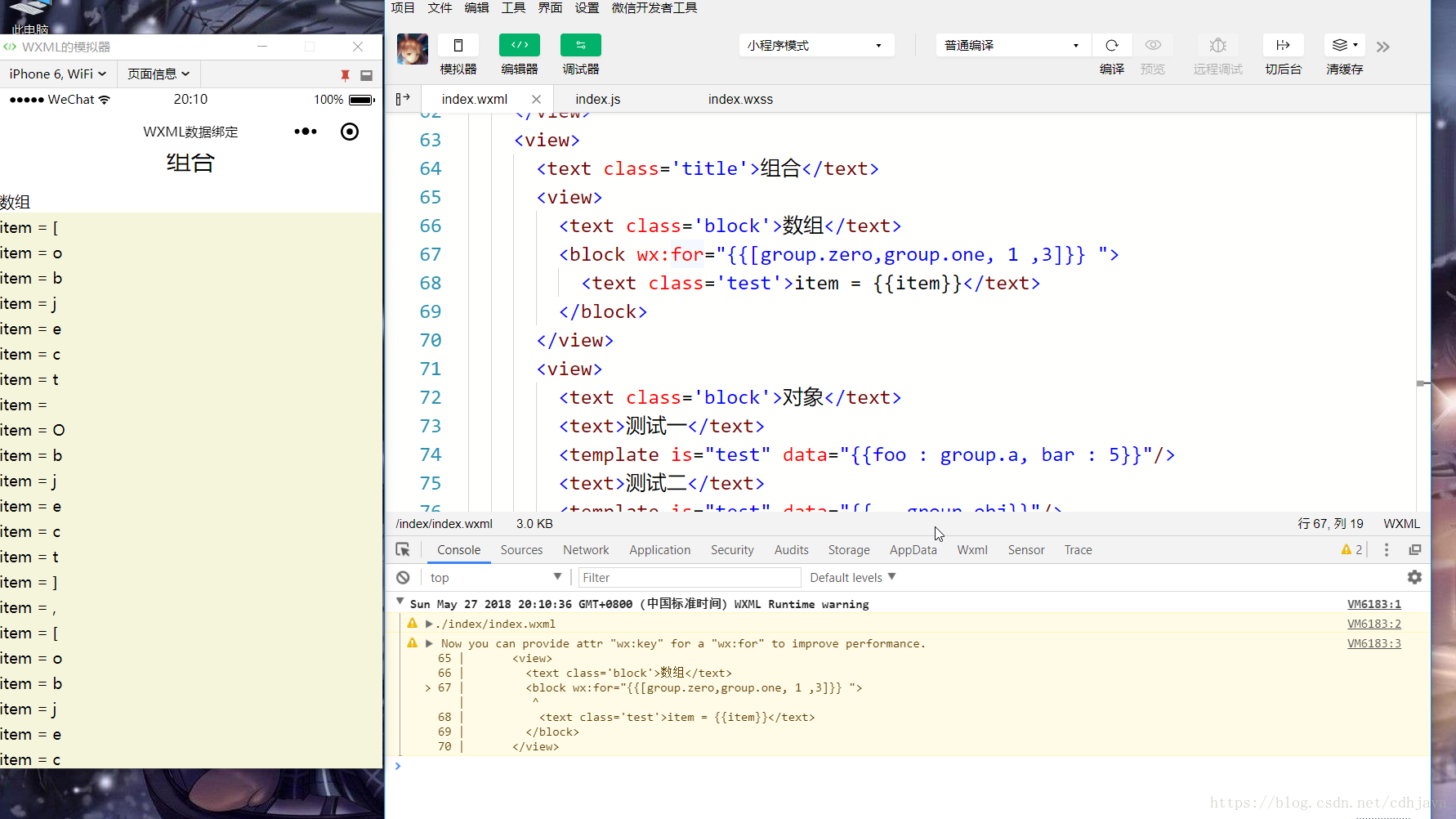Select the Sensor devtools tab
1456x819 pixels.
[x=1026, y=550]
